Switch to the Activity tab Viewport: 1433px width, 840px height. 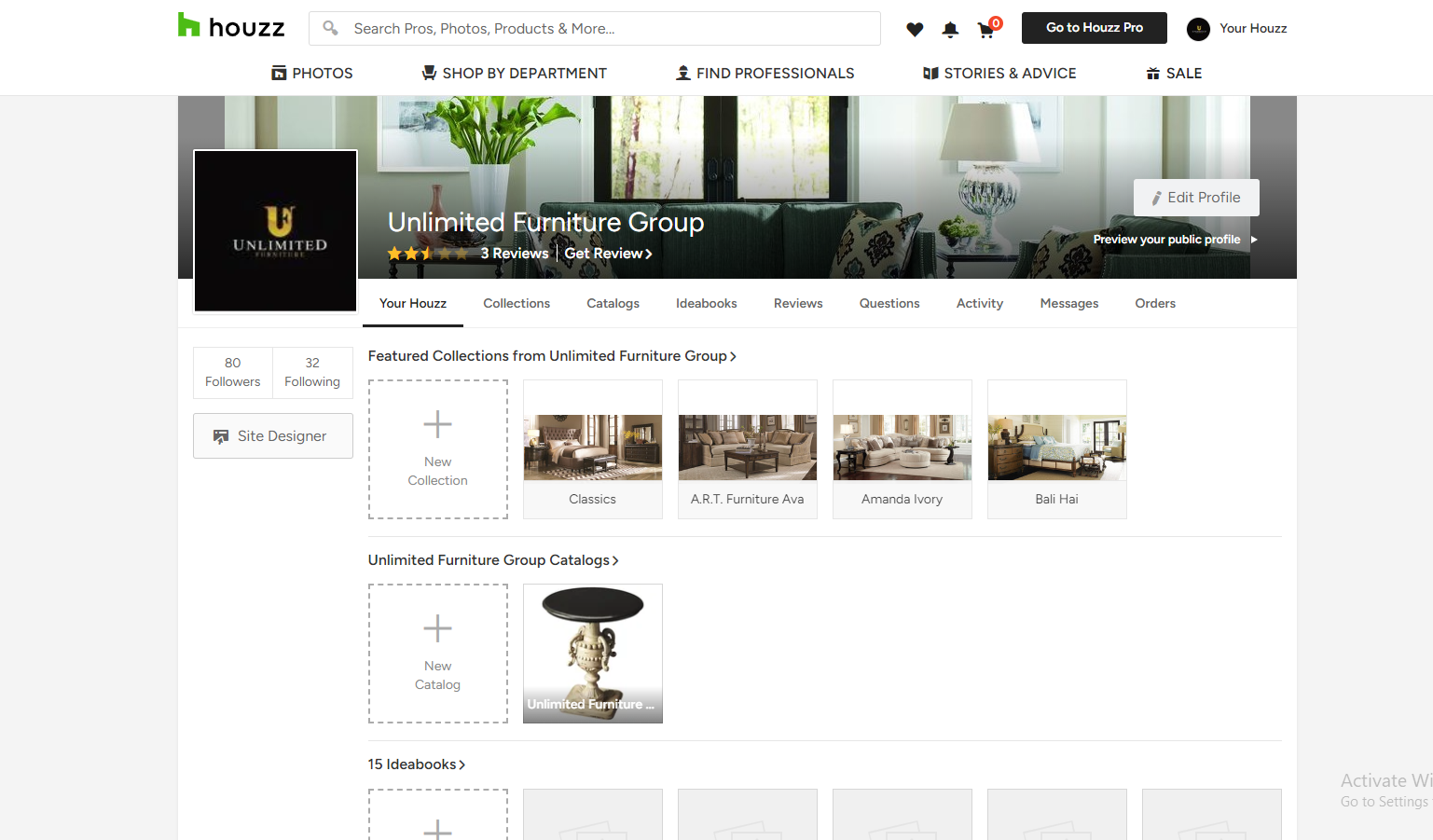point(980,303)
